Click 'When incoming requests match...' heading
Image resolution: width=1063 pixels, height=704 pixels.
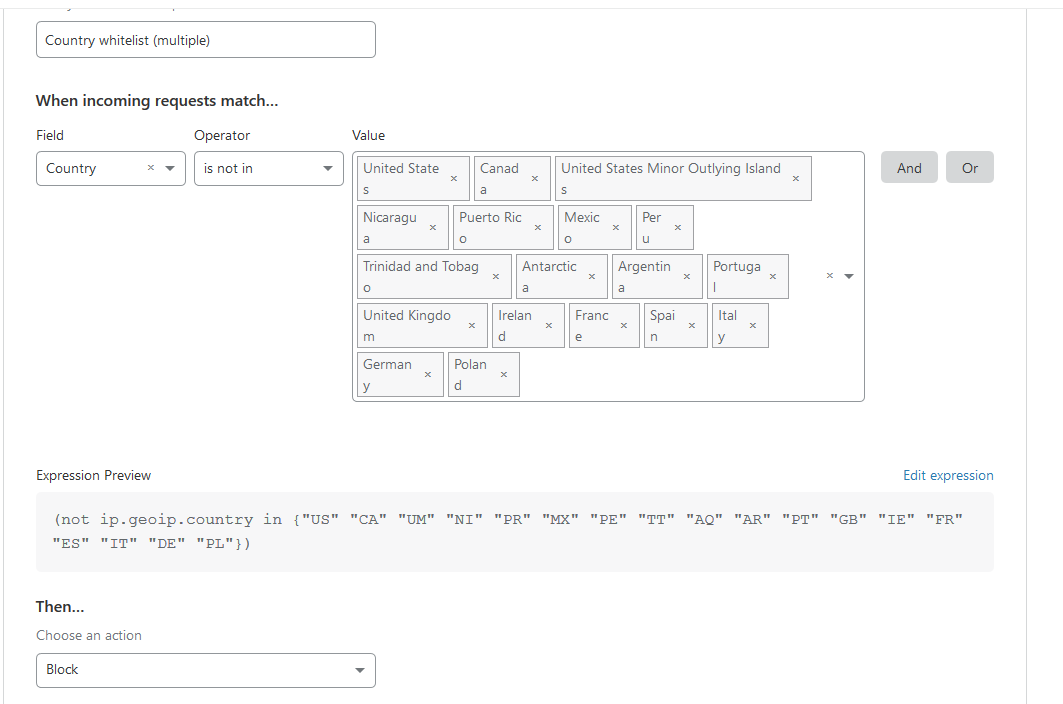[157, 101]
